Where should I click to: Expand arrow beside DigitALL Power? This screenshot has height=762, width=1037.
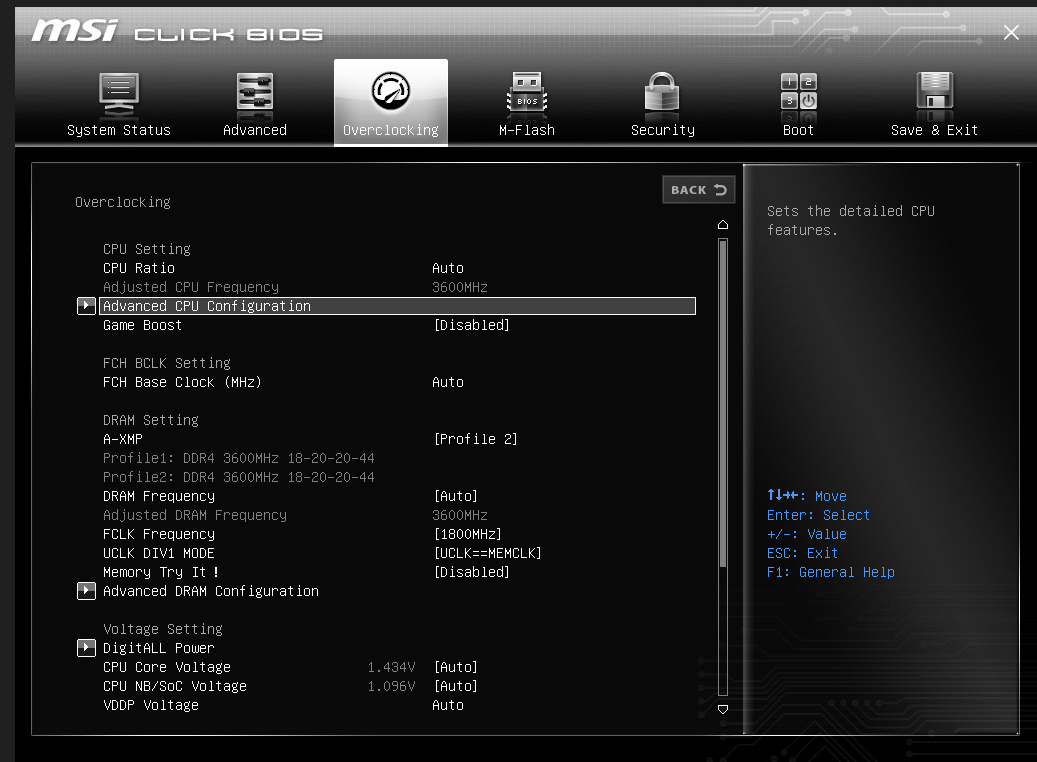(x=86, y=648)
